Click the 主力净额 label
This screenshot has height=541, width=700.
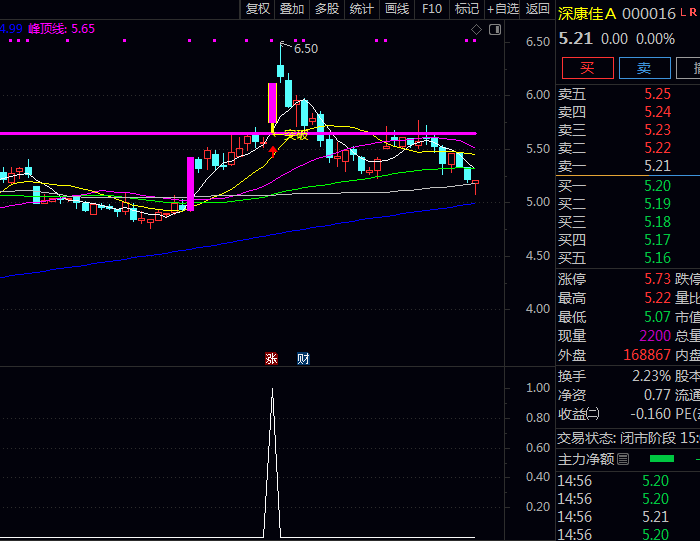[586, 459]
